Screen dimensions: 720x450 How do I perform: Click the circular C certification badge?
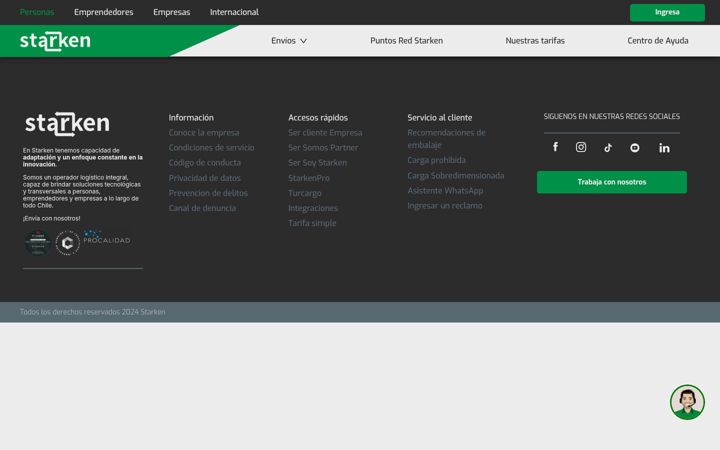[68, 243]
